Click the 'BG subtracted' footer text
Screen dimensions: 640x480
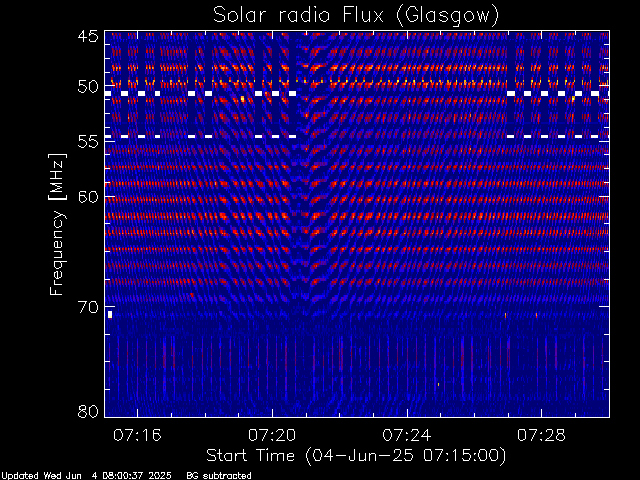pyautogui.click(x=219, y=476)
